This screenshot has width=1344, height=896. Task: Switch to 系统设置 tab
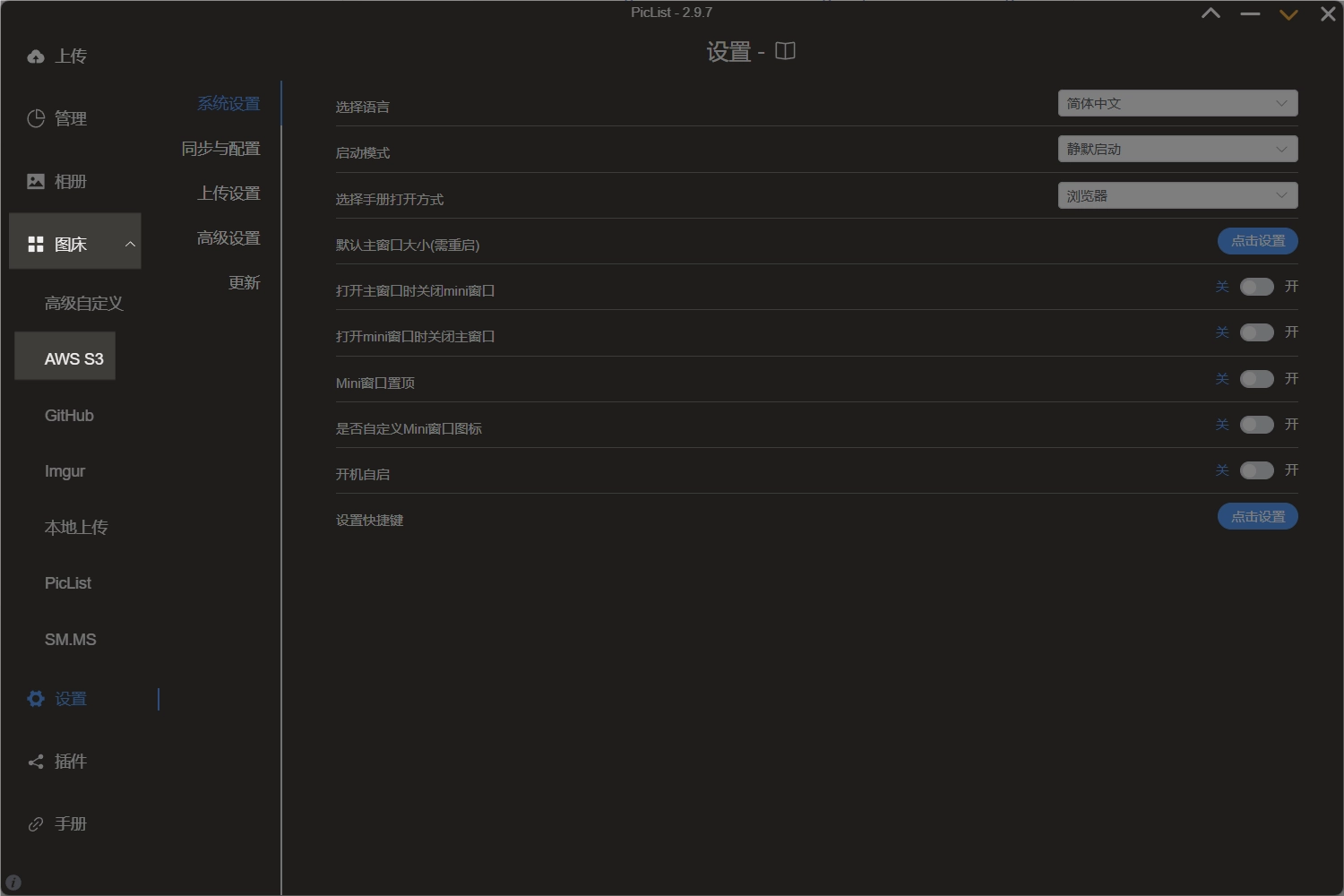point(228,104)
